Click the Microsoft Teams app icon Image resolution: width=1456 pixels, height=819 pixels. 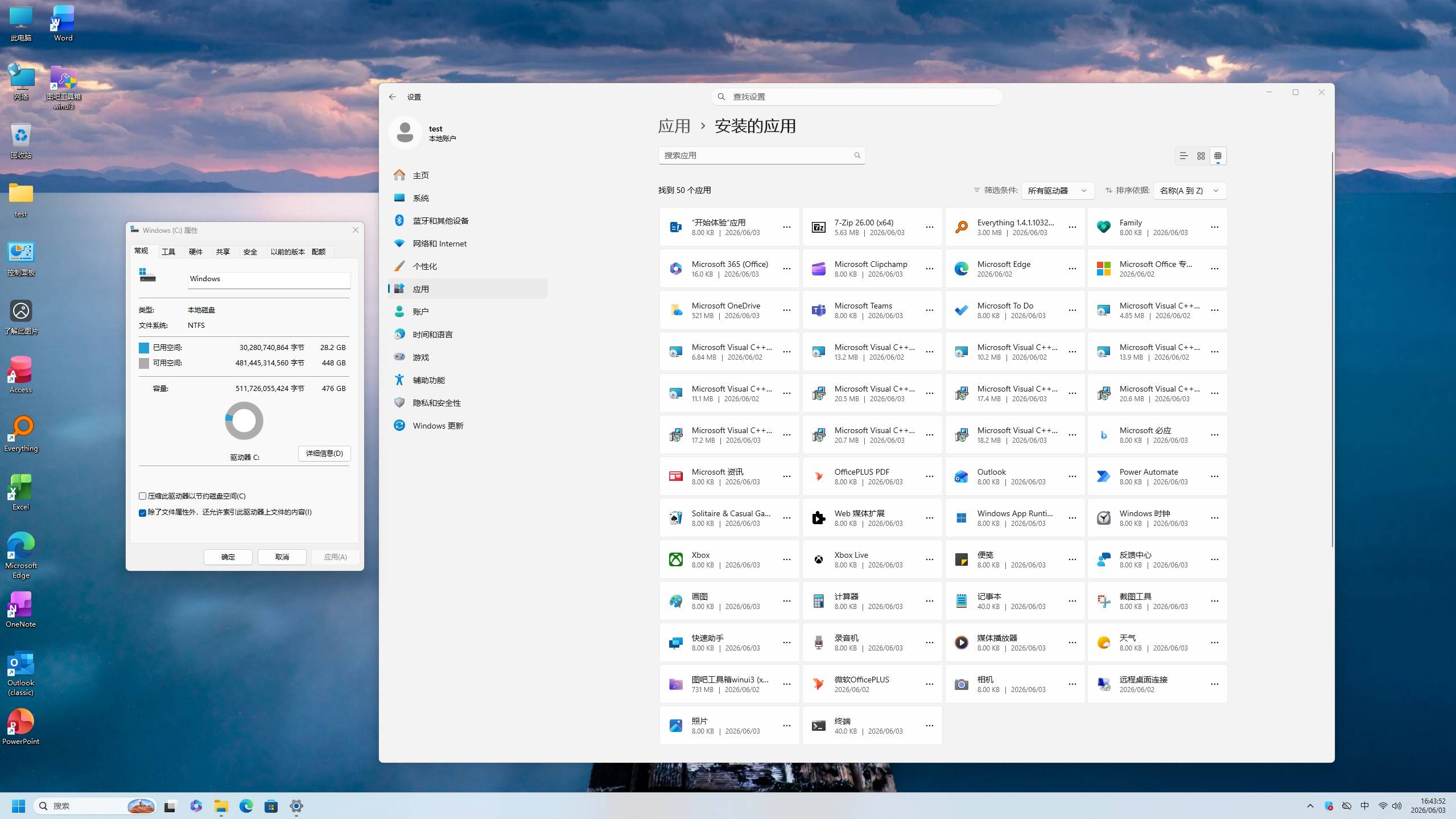818,310
